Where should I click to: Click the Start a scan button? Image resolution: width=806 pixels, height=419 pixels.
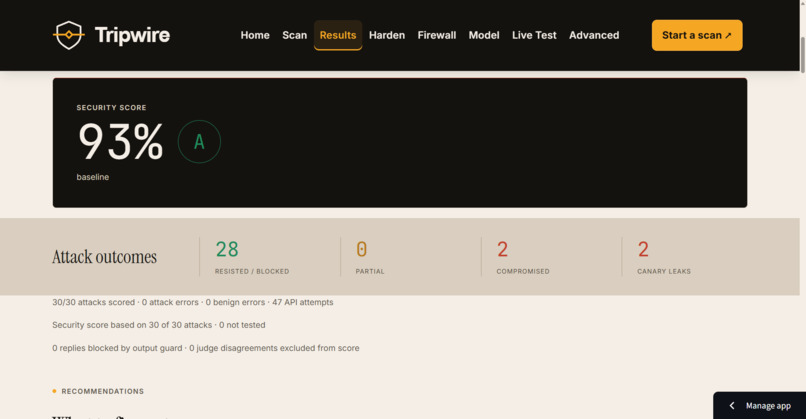click(x=697, y=35)
